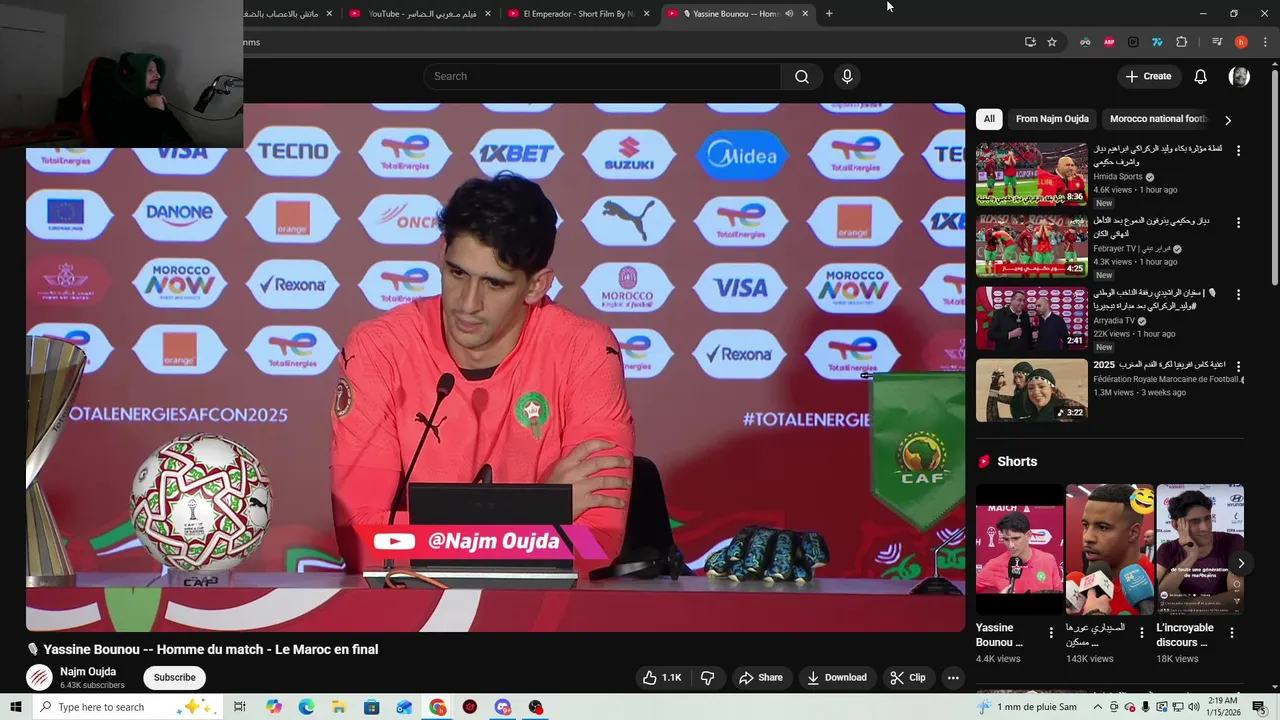The width and height of the screenshot is (1280, 720).
Task: Click the install app icon in address bar
Action: (x=1030, y=42)
